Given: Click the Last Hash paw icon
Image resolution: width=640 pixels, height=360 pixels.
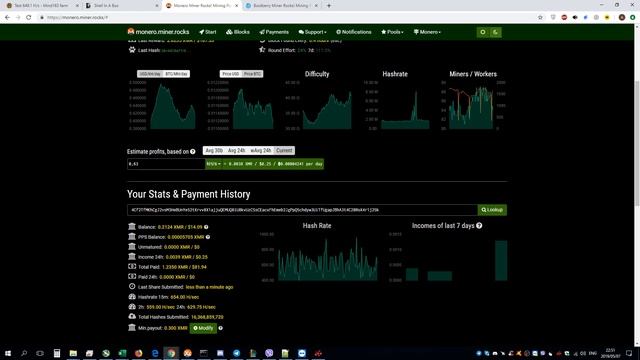Looking at the screenshot, I should tap(131, 50).
